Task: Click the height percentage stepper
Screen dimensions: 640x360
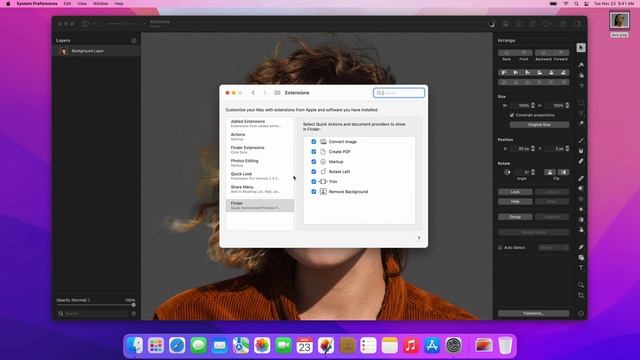Action: point(567,105)
